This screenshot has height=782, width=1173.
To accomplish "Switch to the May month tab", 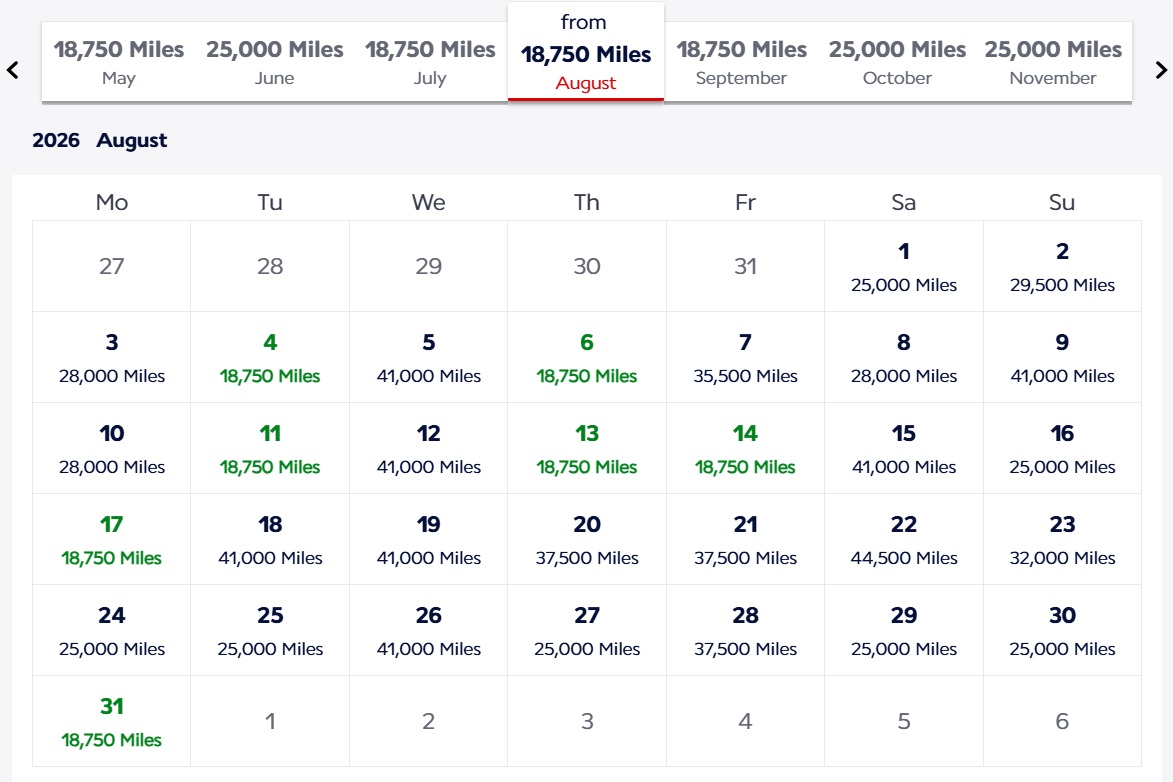I will (x=119, y=62).
